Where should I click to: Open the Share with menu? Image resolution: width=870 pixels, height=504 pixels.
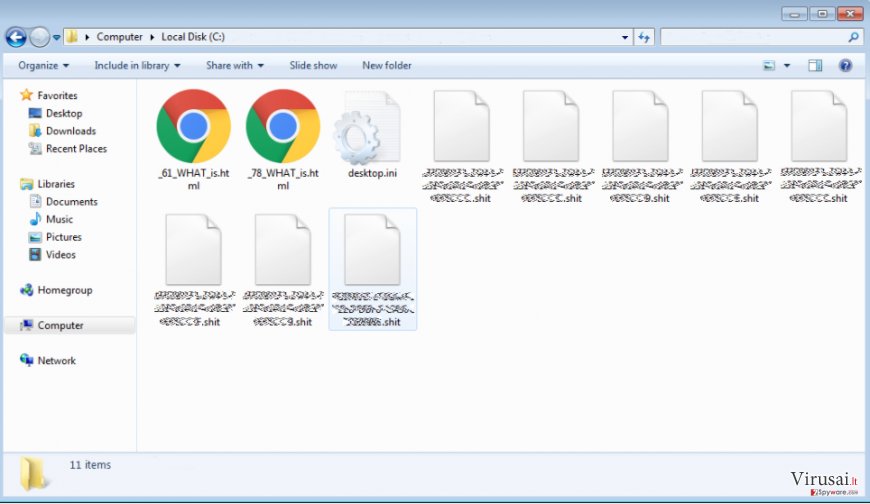coord(235,65)
